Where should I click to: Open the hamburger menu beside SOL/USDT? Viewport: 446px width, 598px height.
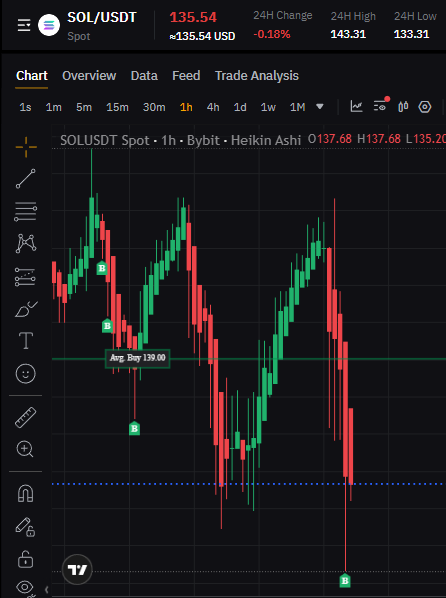click(24, 26)
